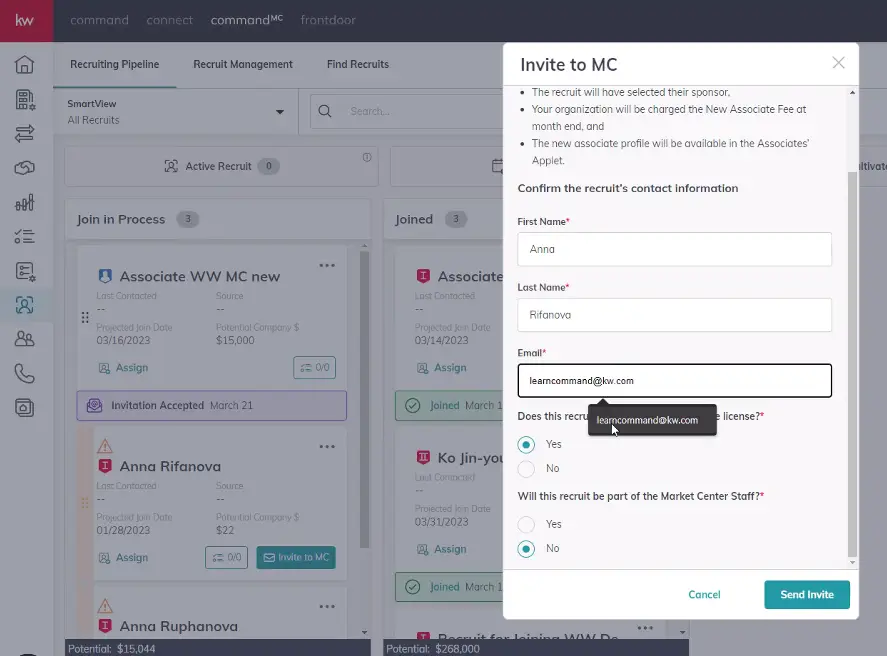The image size is (887, 656).
Task: Open the building settings sidebar icon
Action: click(24, 100)
